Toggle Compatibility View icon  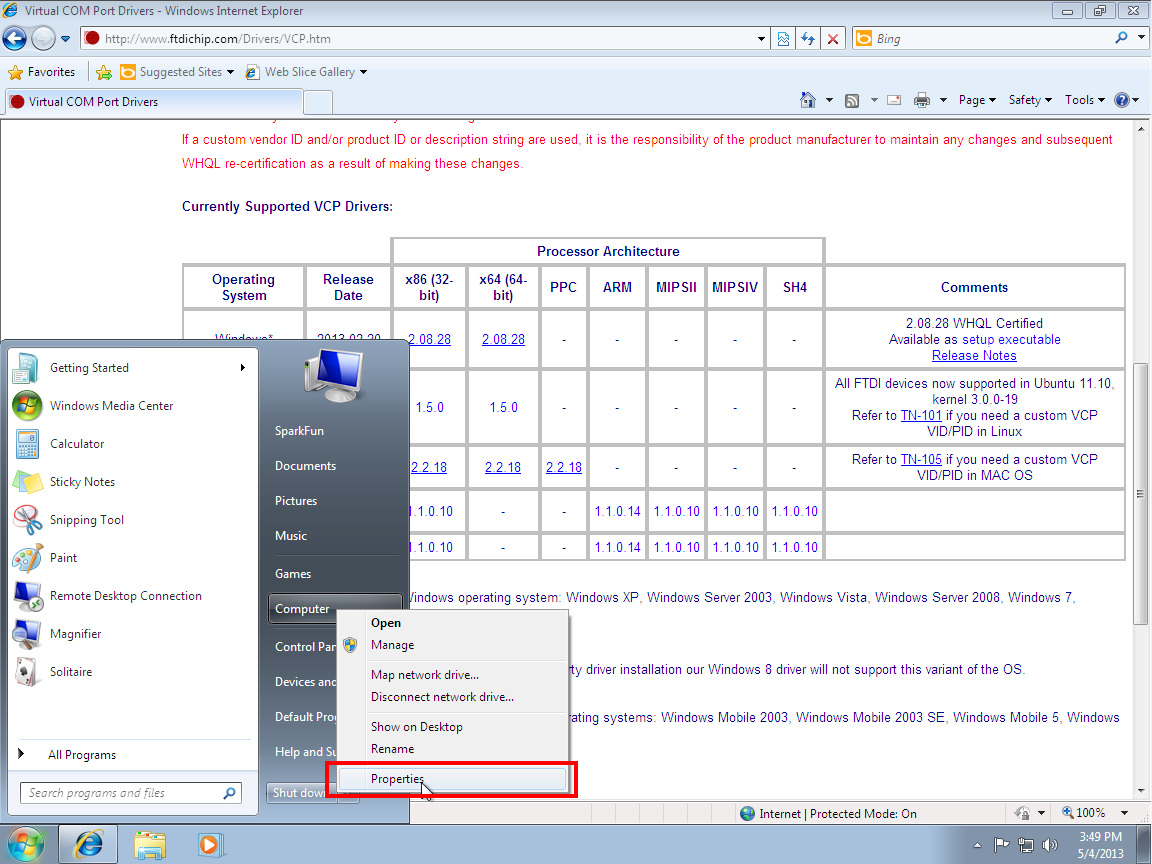[x=783, y=39]
